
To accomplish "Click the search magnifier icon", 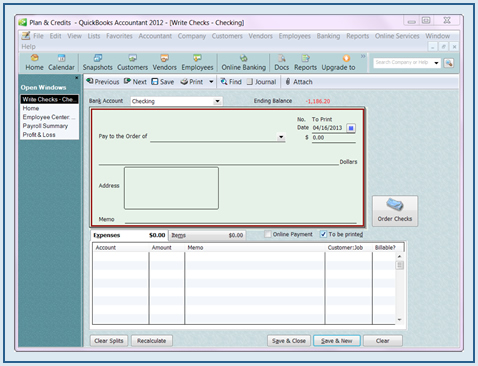I will point(449,63).
